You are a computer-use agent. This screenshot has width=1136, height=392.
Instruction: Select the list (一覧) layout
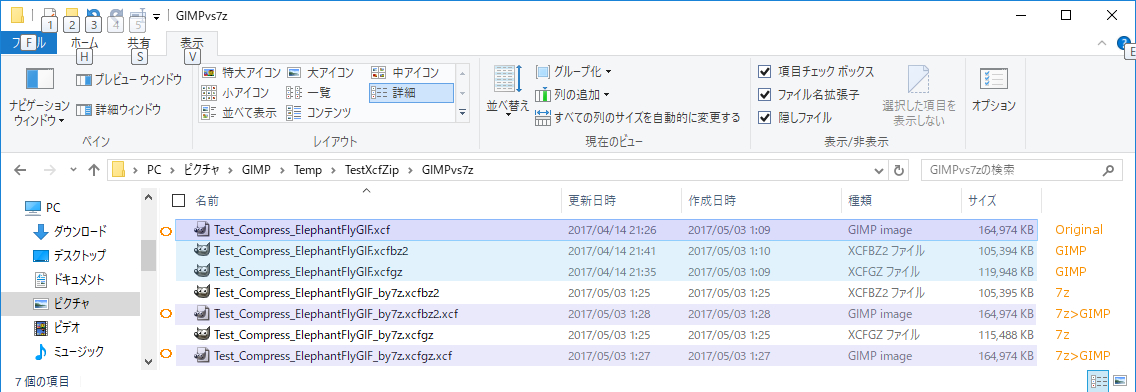[x=309, y=93]
